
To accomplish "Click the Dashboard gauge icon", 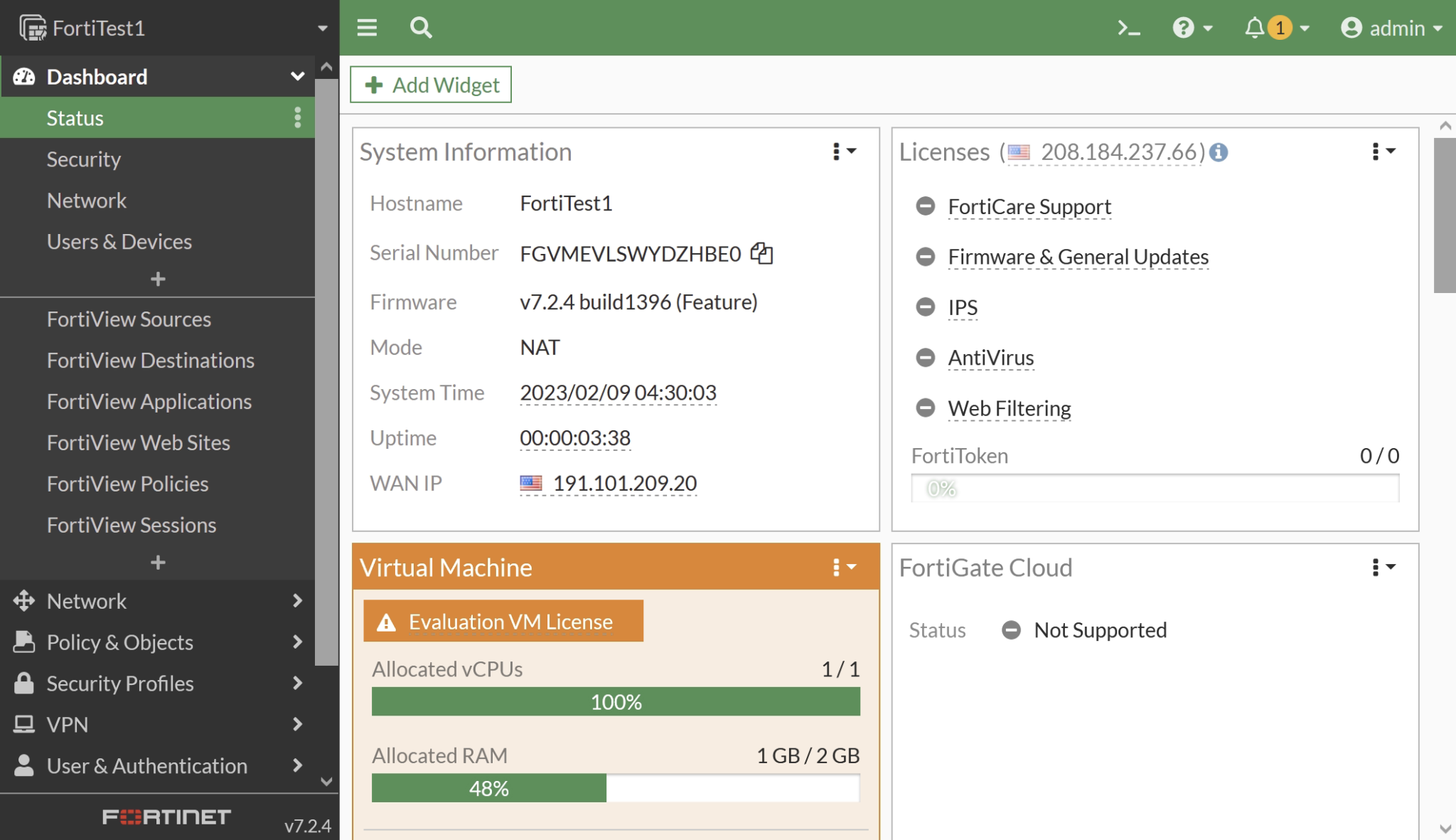I will (x=25, y=76).
